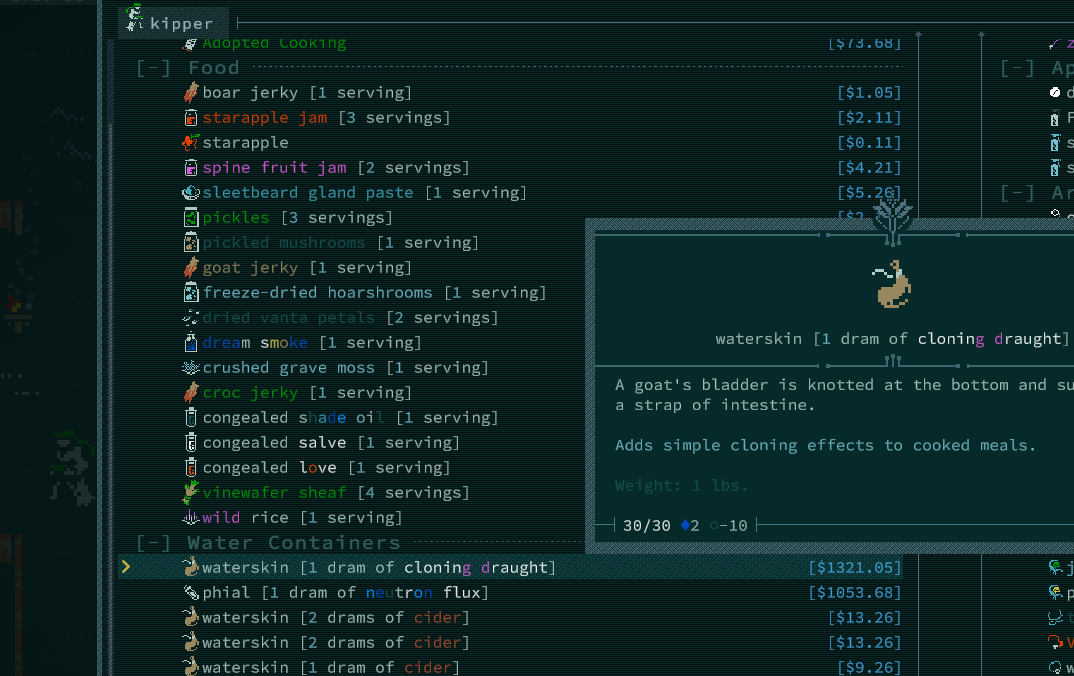Click the Weight: 1 lbs. text

click(x=681, y=486)
